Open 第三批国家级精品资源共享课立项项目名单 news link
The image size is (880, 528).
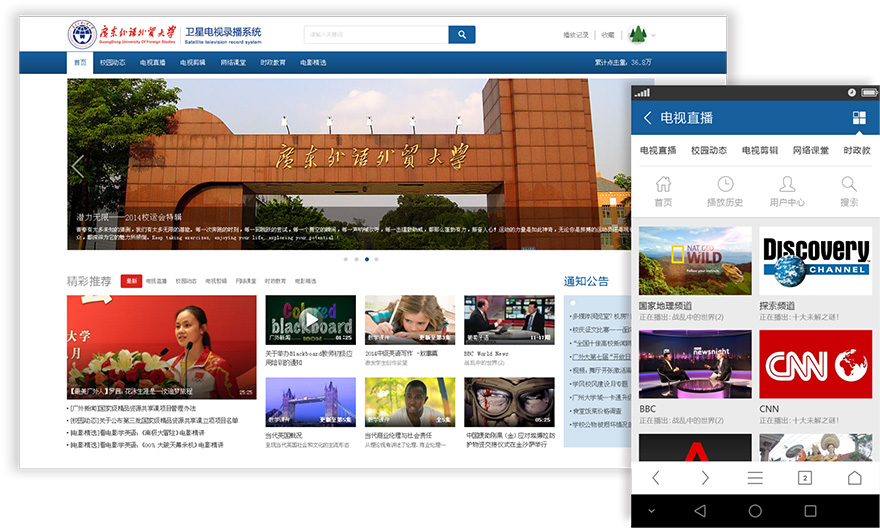coord(153,421)
